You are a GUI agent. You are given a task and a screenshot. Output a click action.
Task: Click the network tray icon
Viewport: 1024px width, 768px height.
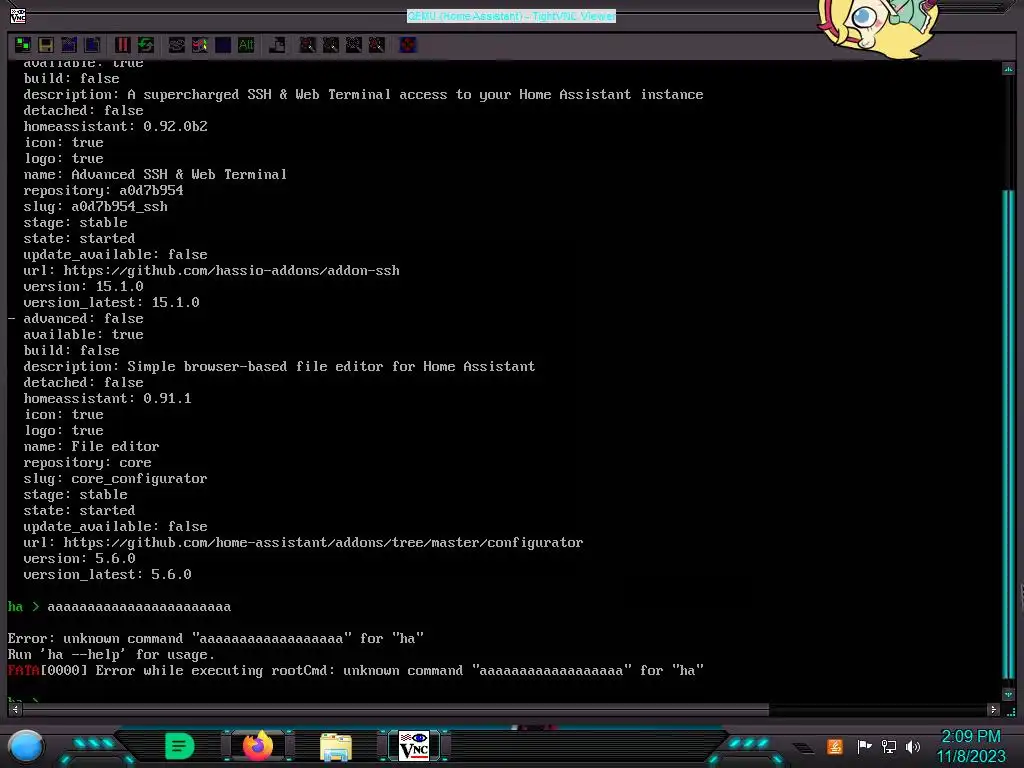point(889,746)
